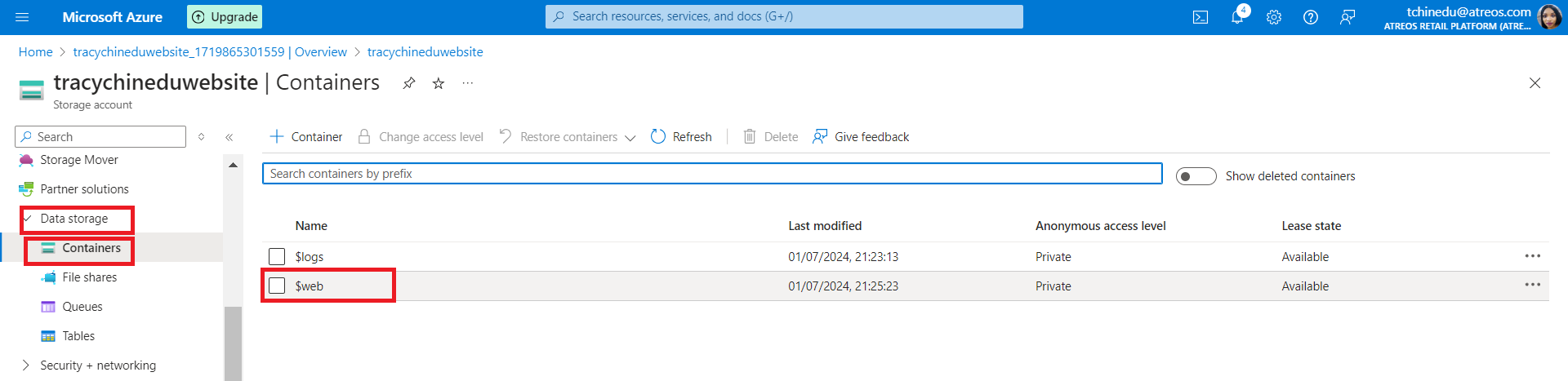
Task: Collapse the Data storage section
Action: coord(27,219)
